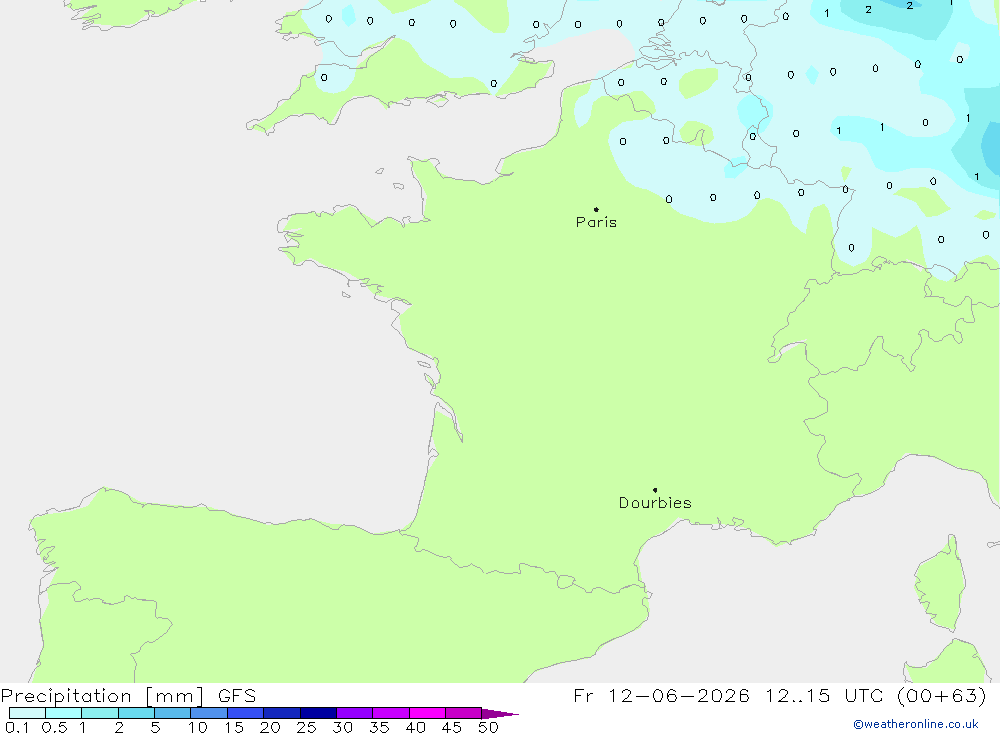The image size is (1000, 733).
Task: Select the 35–40 mm legend color swatch
Action: click(391, 713)
